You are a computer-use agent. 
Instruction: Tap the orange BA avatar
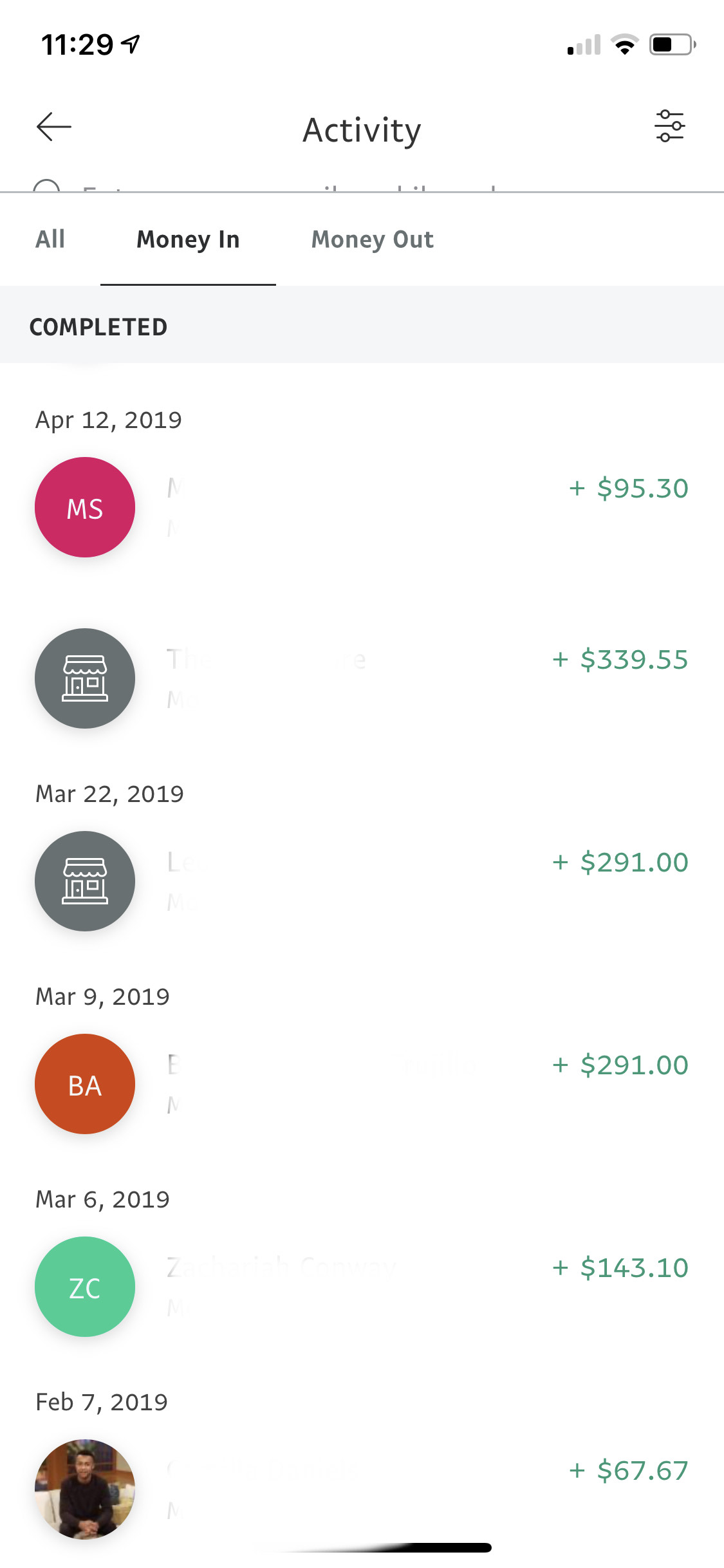(x=85, y=1085)
